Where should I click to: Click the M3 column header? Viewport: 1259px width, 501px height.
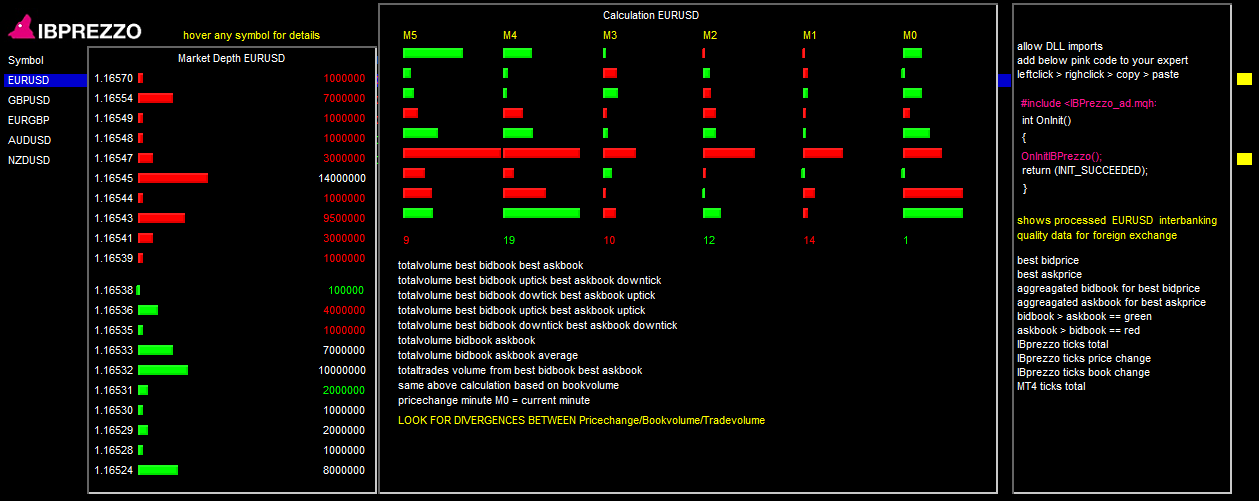[610, 36]
